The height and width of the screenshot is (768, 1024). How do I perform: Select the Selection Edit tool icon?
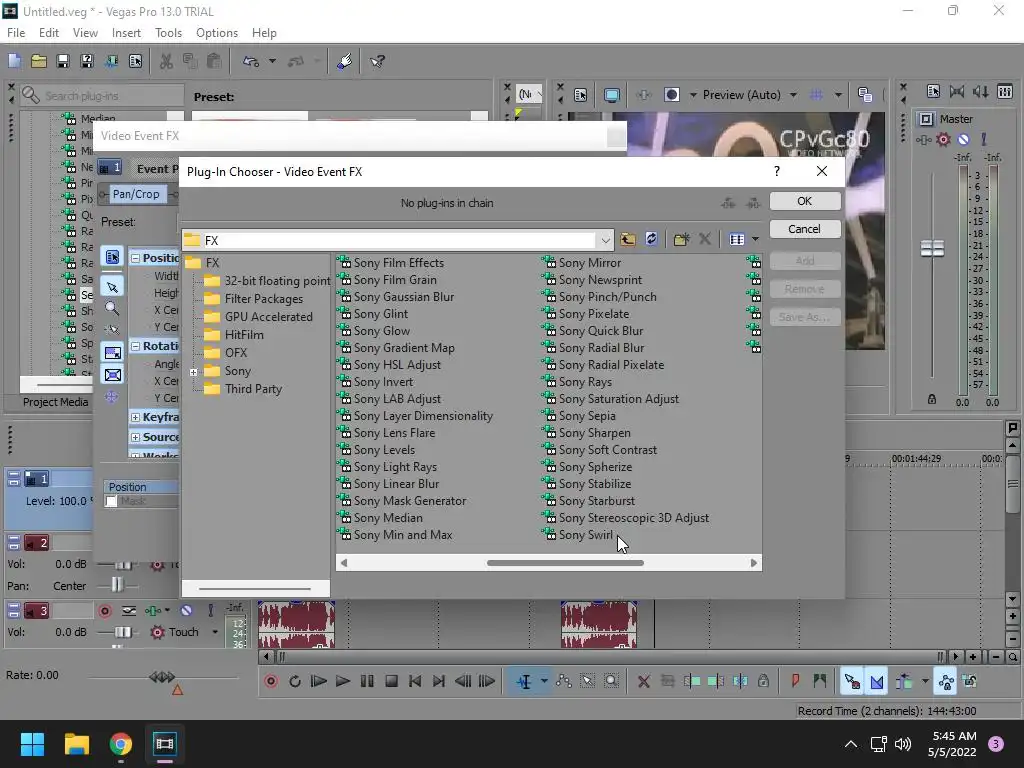[587, 681]
